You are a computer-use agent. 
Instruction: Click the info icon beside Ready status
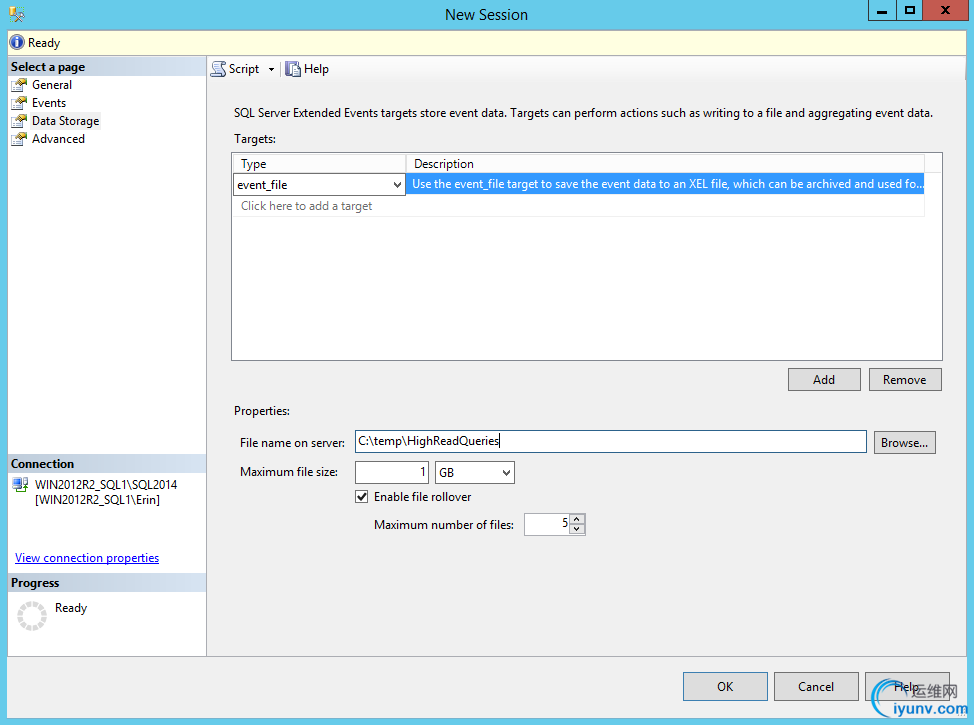pos(17,42)
